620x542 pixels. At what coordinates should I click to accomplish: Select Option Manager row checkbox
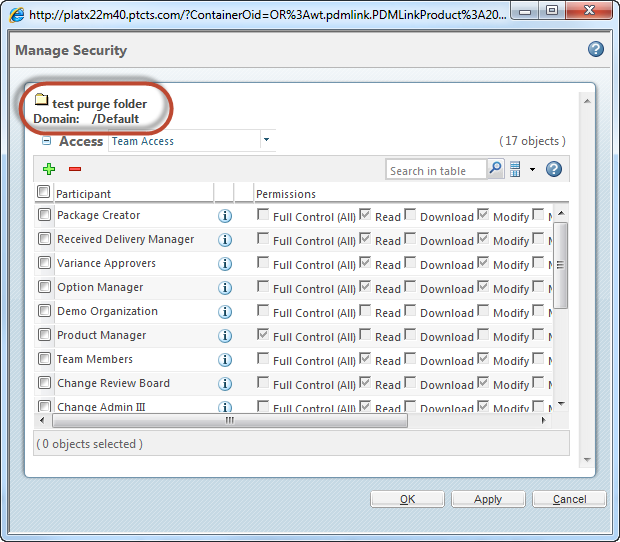(x=44, y=287)
